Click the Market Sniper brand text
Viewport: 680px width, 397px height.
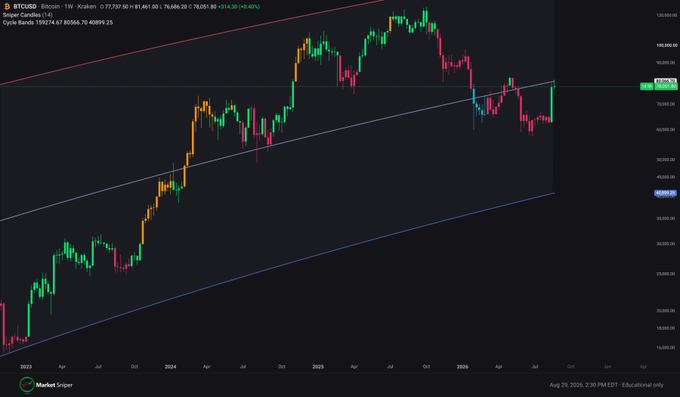click(54, 385)
